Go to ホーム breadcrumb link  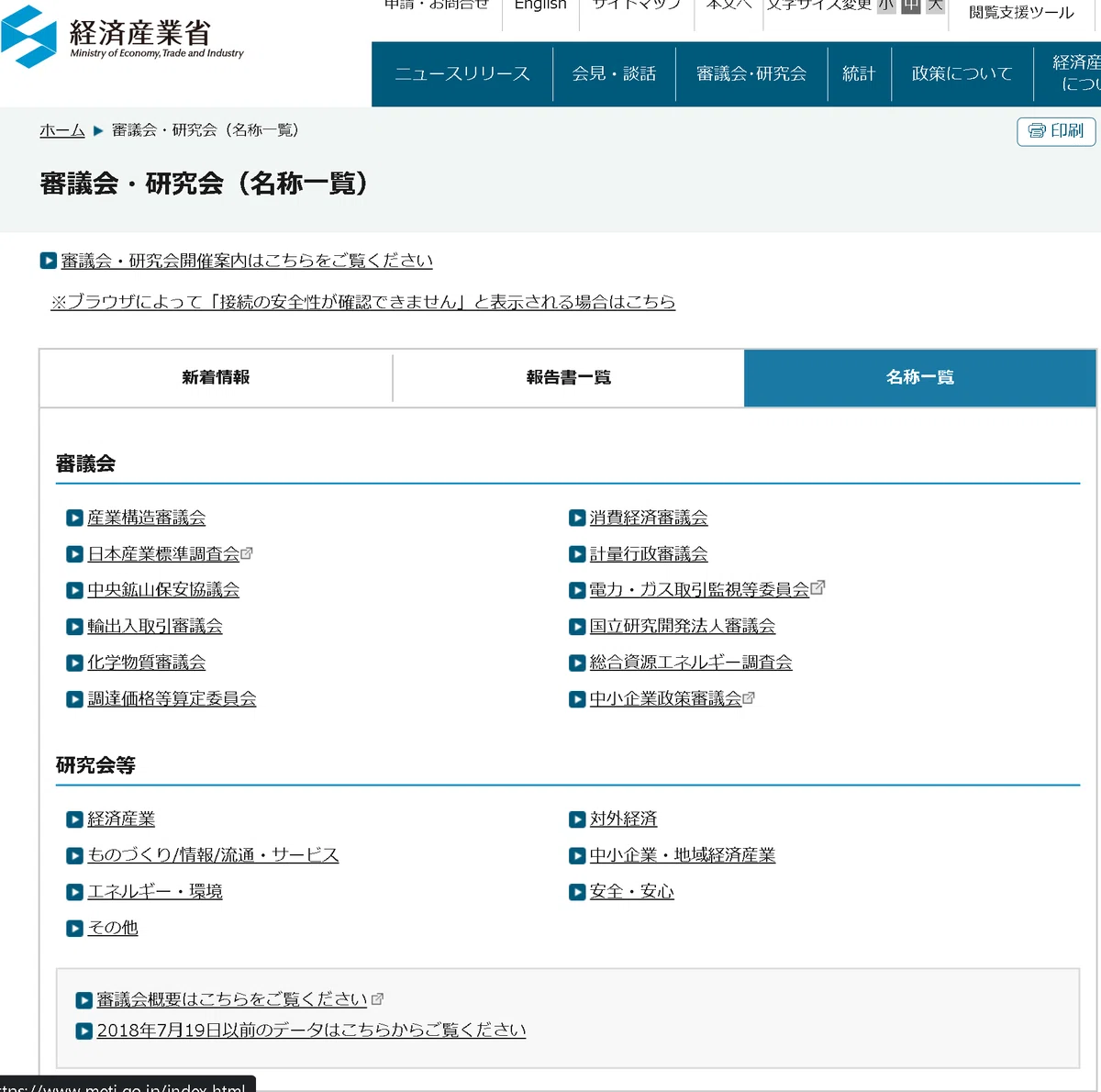click(x=62, y=130)
